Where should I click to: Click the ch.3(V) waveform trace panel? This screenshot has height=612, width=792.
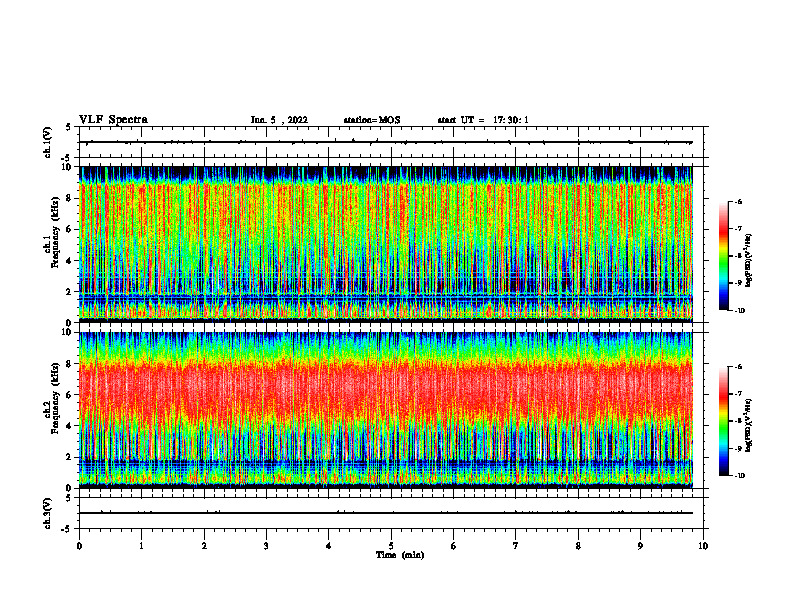click(x=391, y=513)
